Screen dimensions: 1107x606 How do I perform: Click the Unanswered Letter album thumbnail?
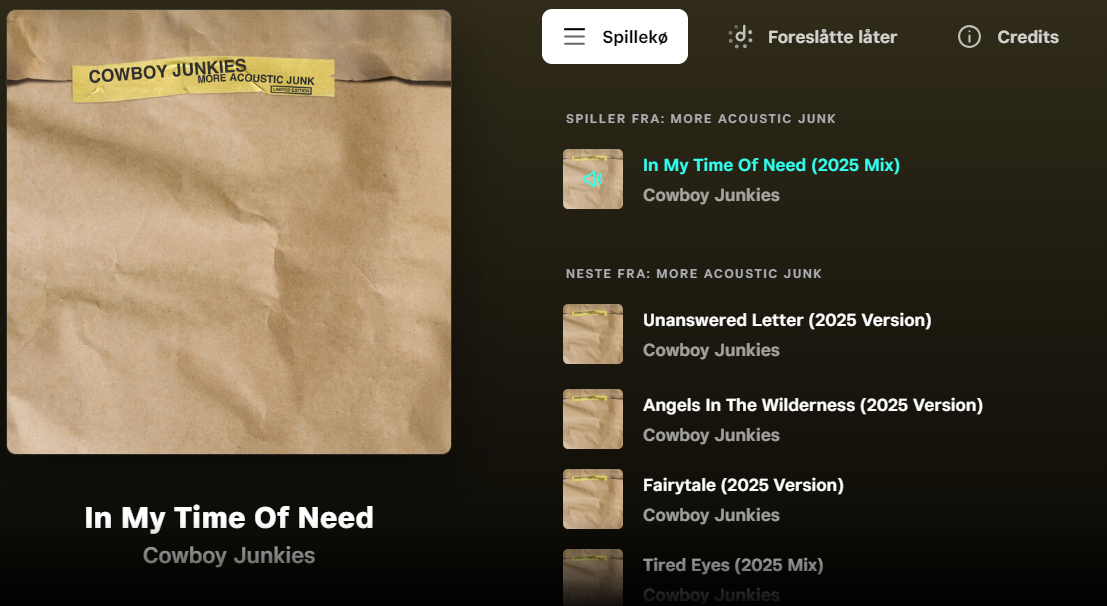coord(593,334)
